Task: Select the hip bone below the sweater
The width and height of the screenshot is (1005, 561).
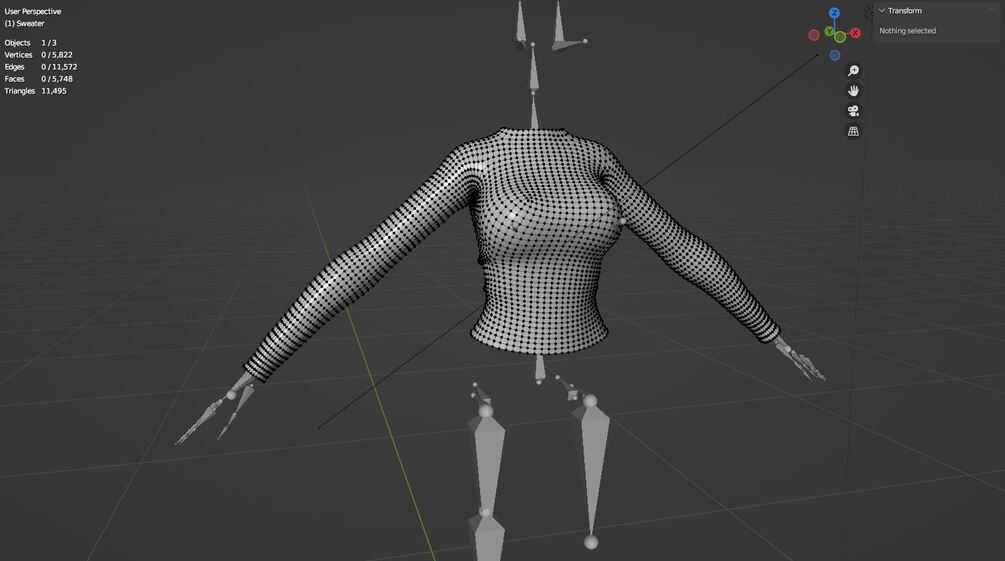Action: 540,369
